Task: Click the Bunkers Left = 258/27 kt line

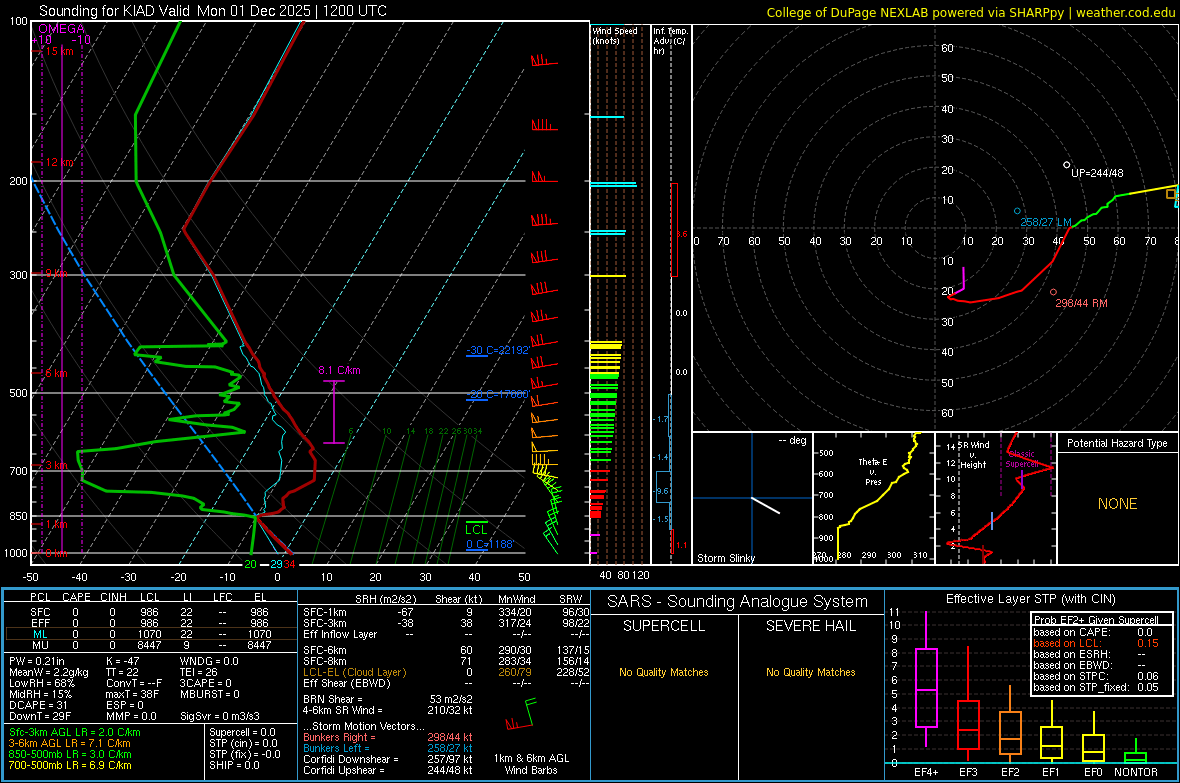Action: (388, 748)
